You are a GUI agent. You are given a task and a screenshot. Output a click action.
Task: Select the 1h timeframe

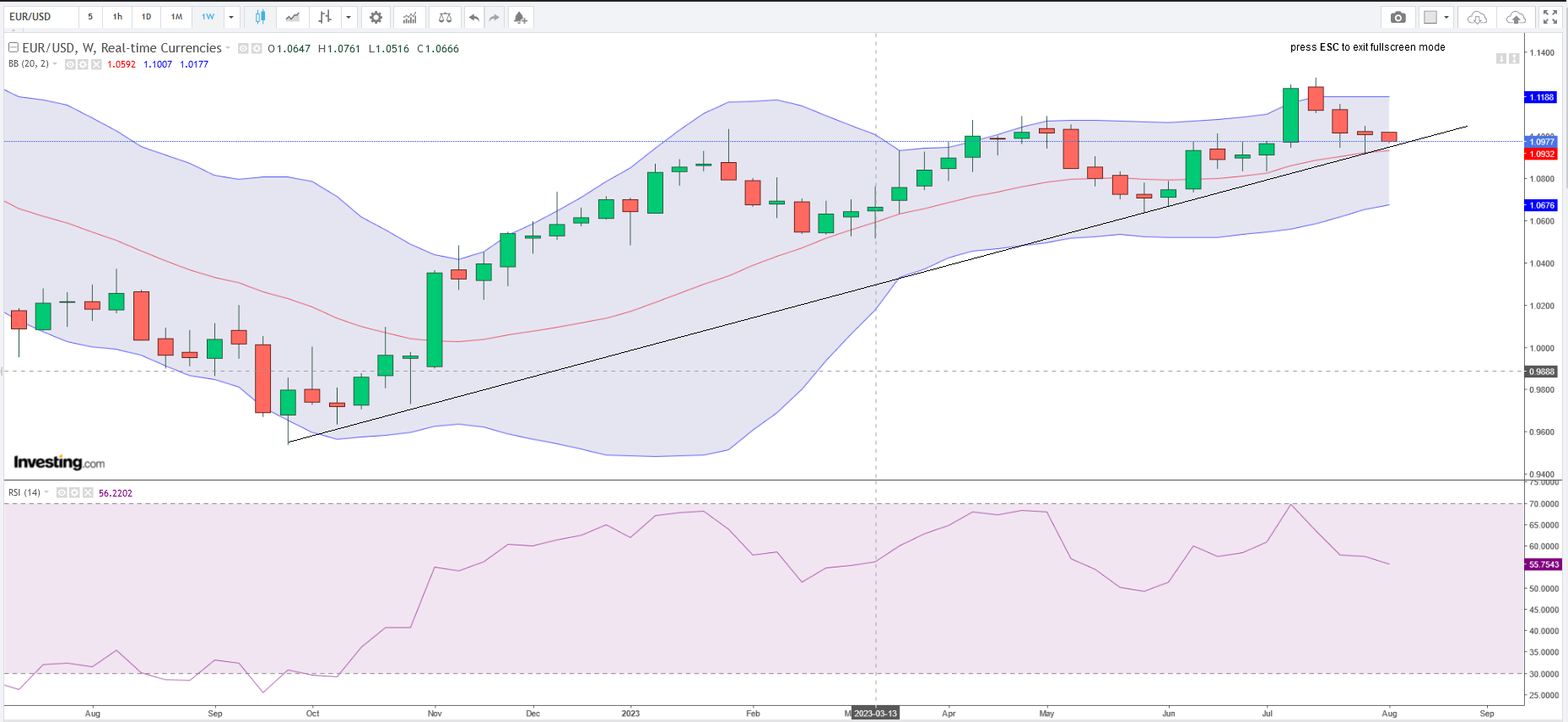117,17
